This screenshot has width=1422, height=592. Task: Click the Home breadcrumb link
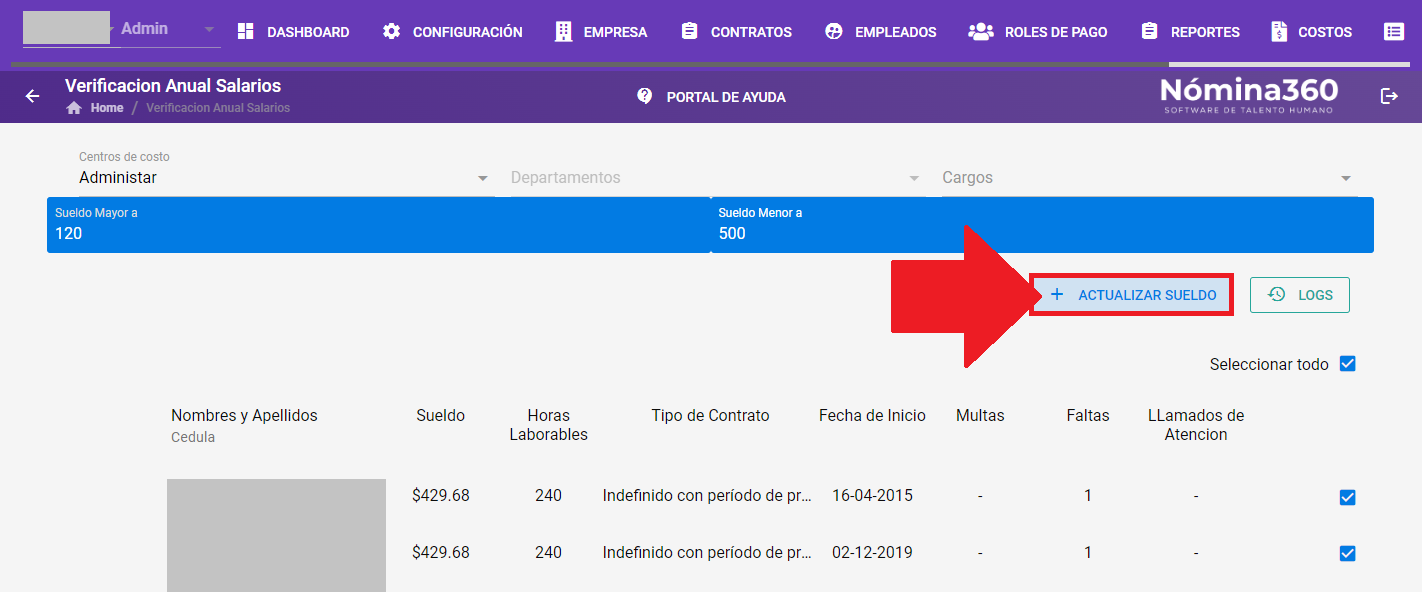(x=107, y=108)
